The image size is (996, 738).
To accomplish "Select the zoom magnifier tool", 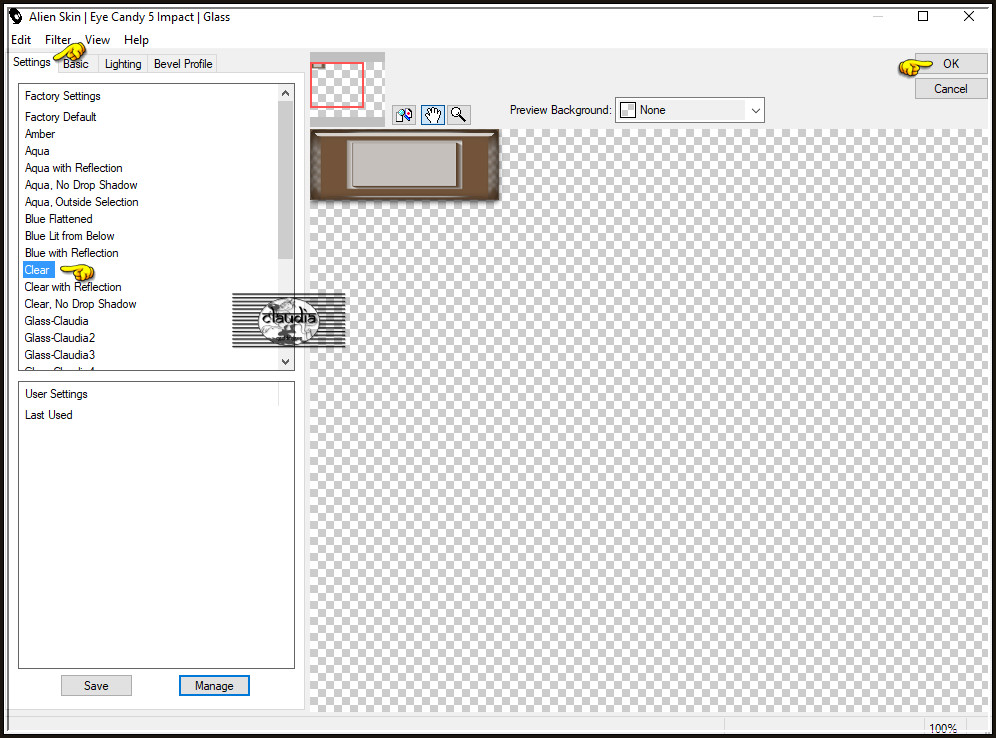I will [x=459, y=115].
